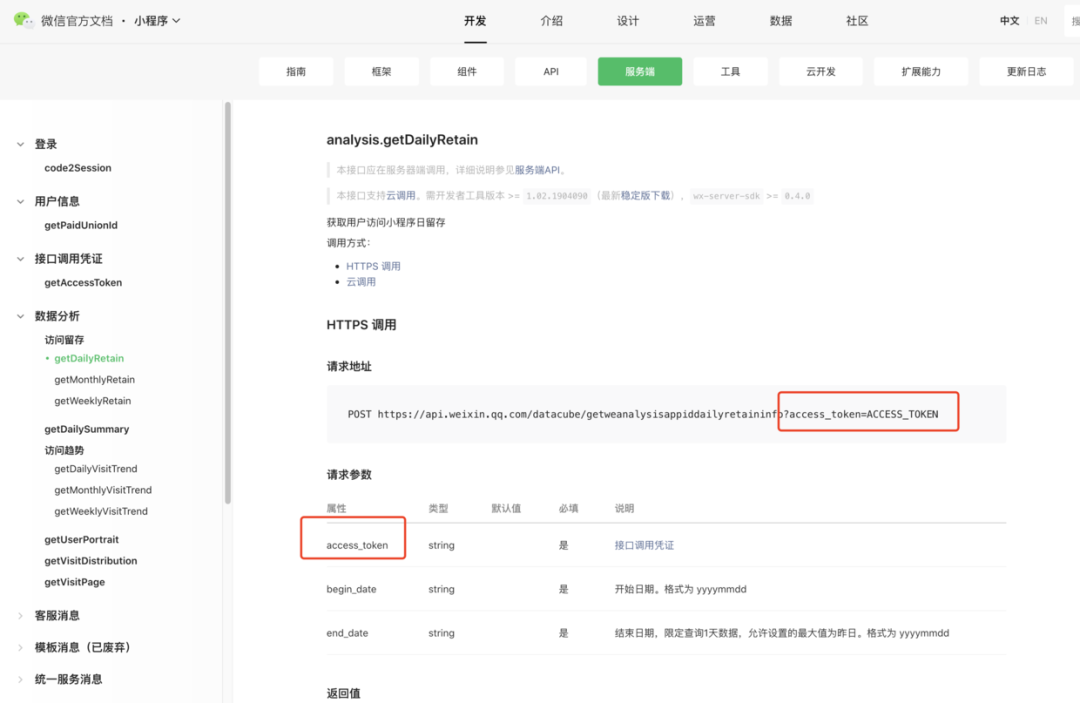Select 访问趋势 in the sidebar

click(x=65, y=450)
